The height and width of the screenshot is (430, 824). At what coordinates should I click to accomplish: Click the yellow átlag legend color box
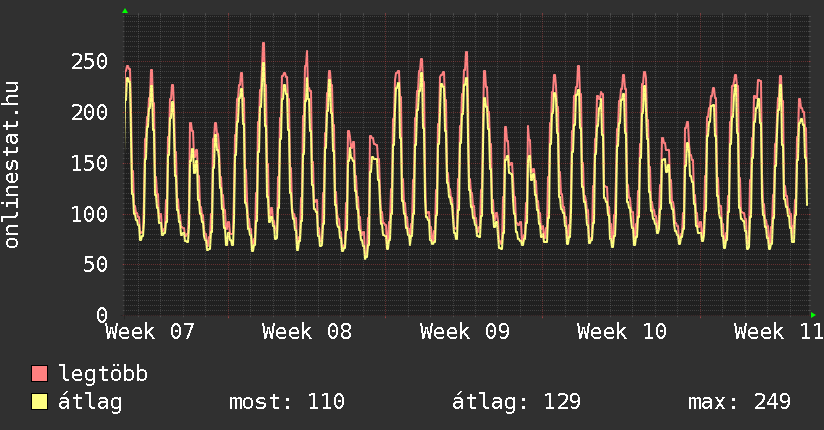(x=40, y=402)
